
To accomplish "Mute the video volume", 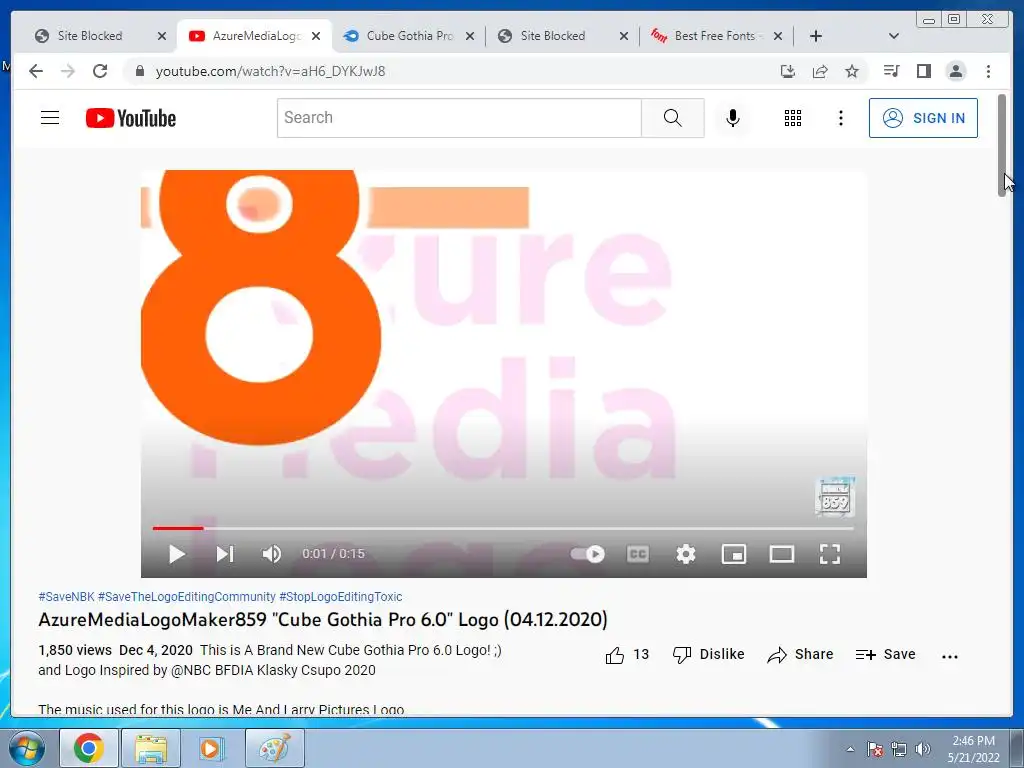I will [272, 554].
